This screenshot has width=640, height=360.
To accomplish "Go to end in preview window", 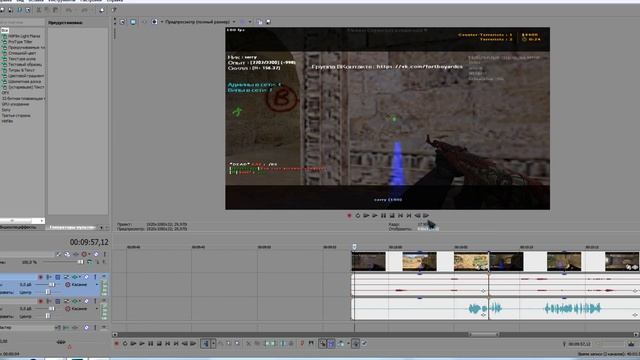I will tap(409, 216).
